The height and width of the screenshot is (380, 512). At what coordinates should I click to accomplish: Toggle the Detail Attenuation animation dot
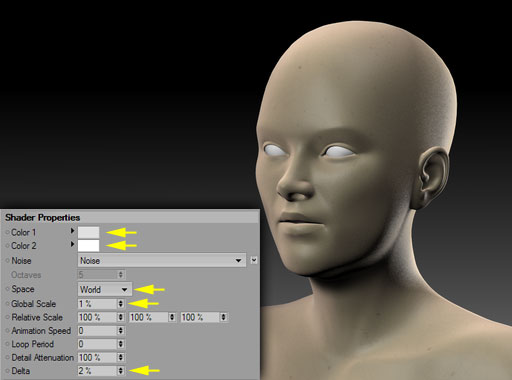7,358
